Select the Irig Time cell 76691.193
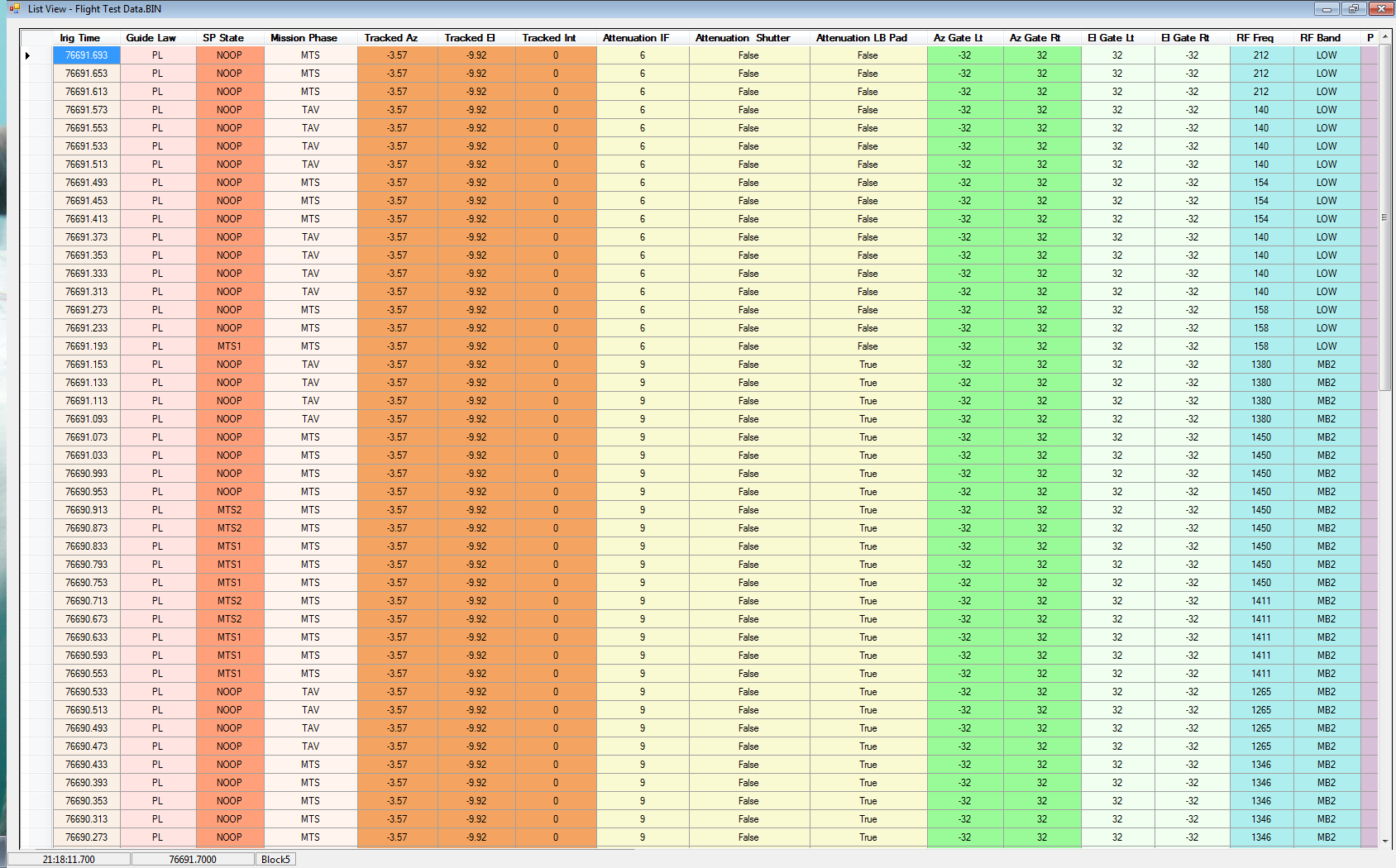Screen dimensions: 1396x868 tap(87, 346)
